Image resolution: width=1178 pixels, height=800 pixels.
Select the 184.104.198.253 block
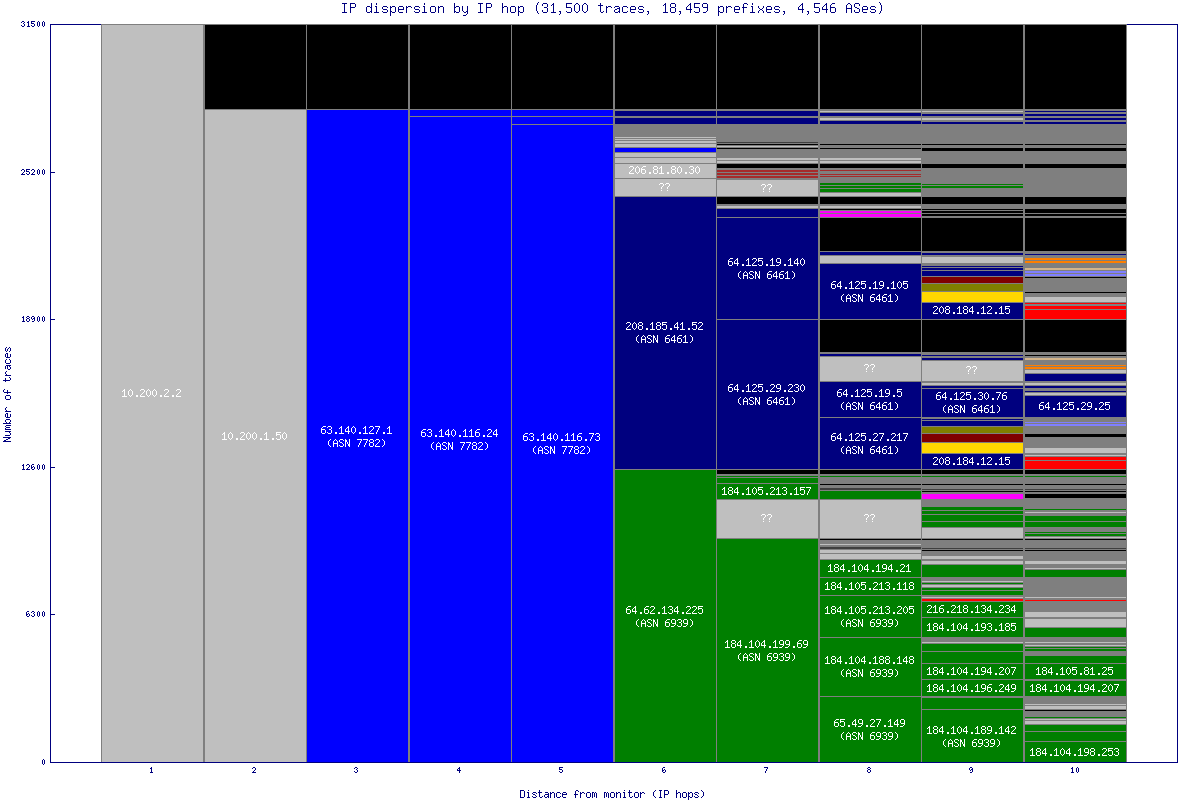[x=1074, y=752]
